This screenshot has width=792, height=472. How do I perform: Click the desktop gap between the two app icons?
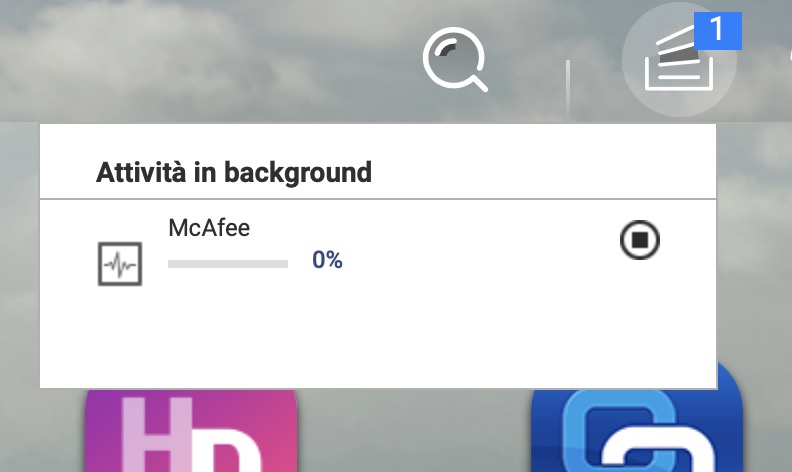[414, 432]
